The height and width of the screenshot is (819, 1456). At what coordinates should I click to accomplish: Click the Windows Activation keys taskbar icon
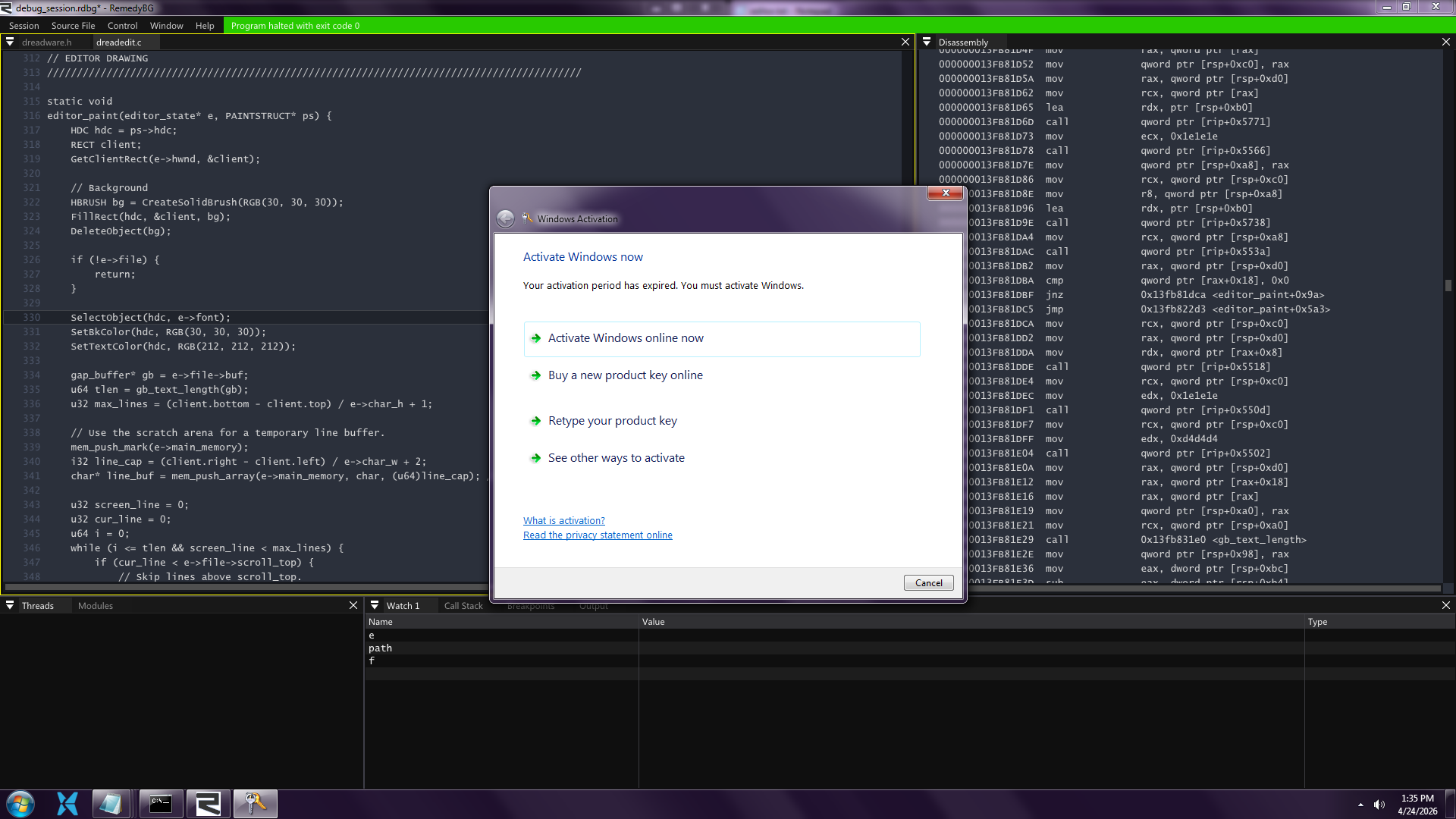(x=255, y=804)
